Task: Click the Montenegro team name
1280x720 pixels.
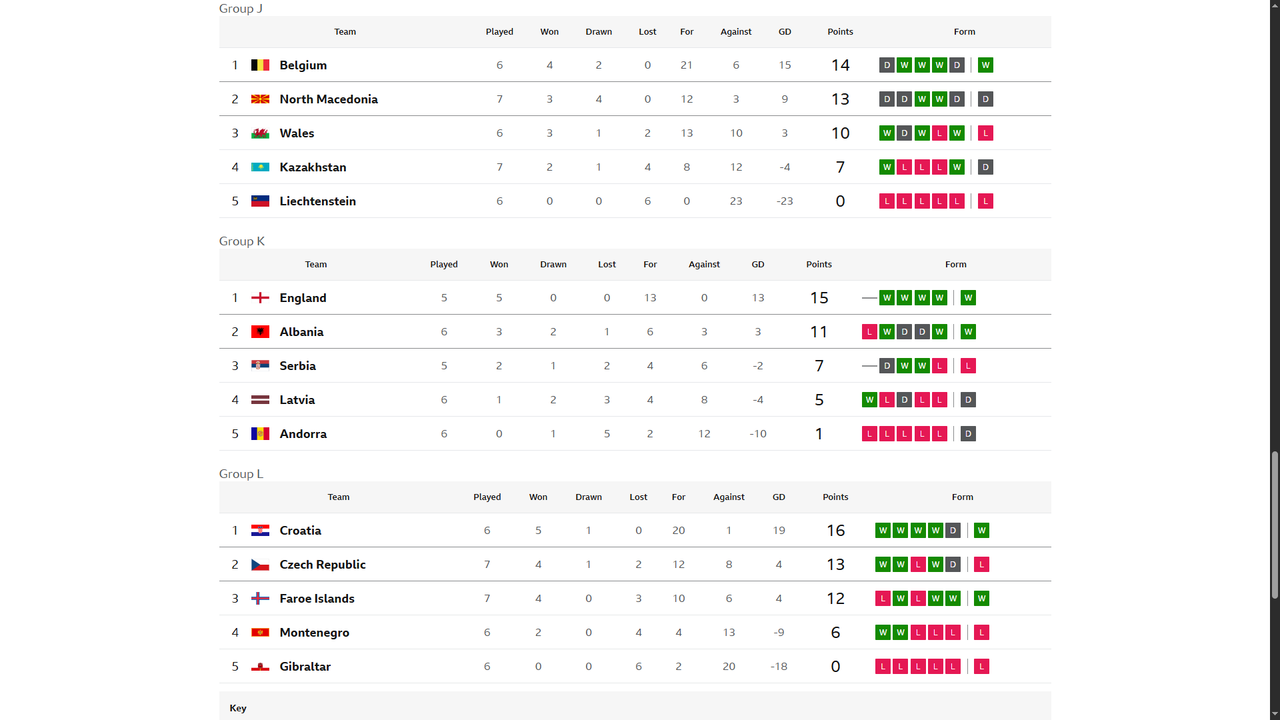Action: 315,633
